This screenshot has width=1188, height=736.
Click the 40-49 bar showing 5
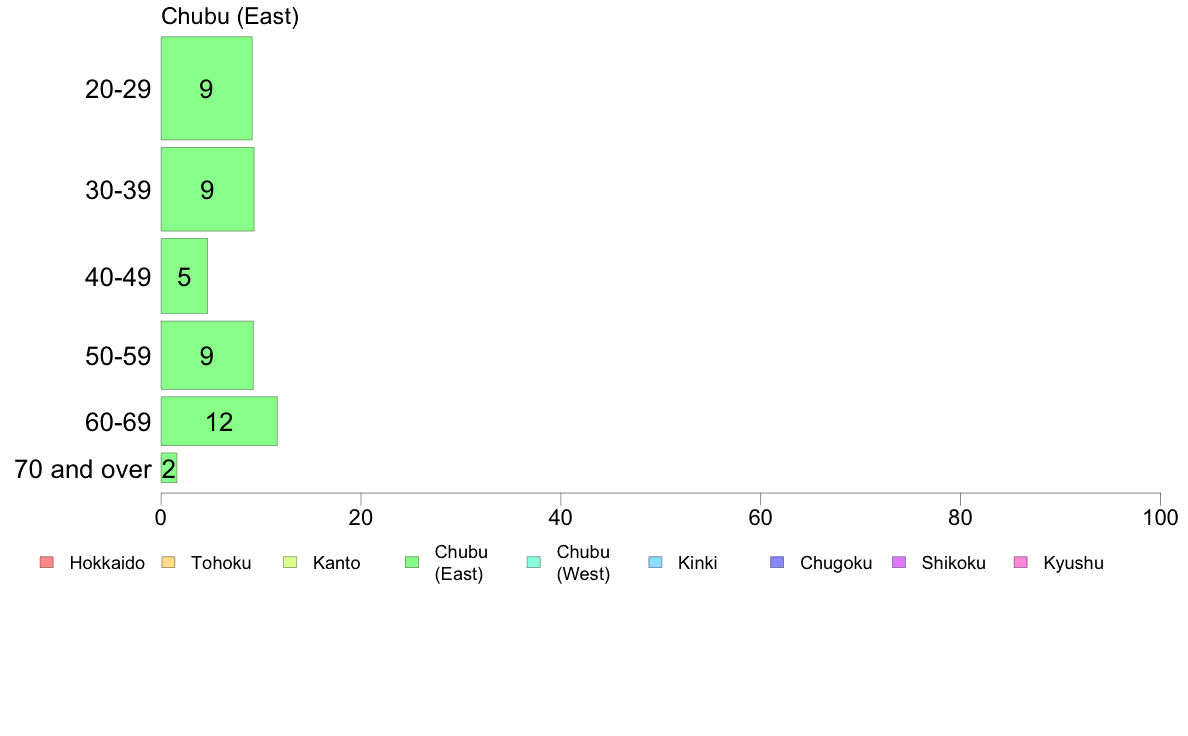[x=184, y=276]
